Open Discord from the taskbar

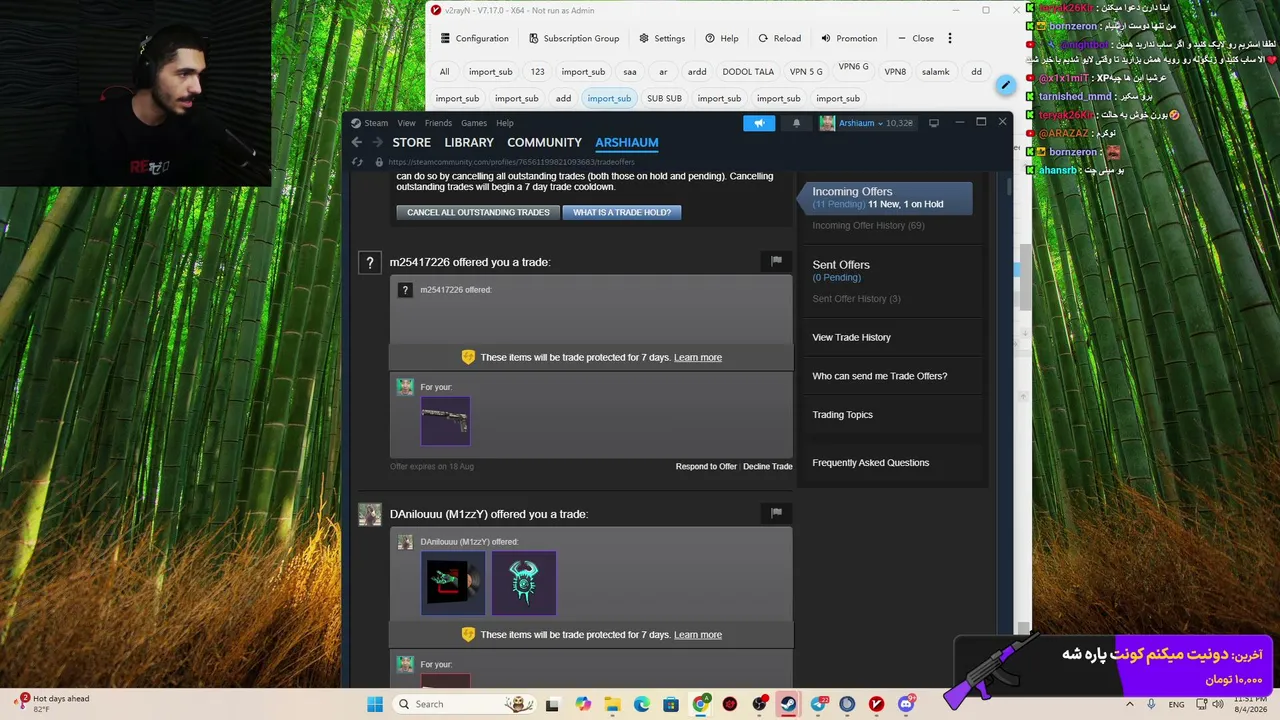pyautogui.click(x=906, y=704)
